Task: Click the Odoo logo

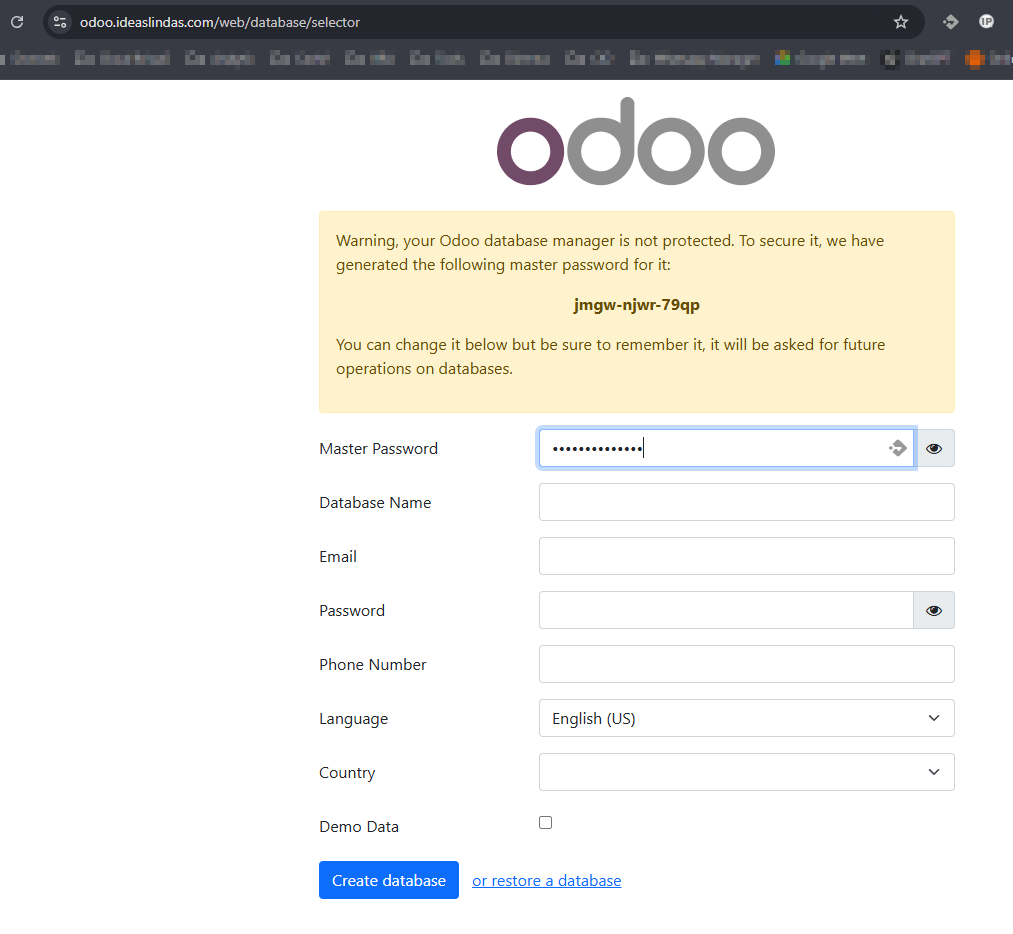Action: pyautogui.click(x=636, y=142)
